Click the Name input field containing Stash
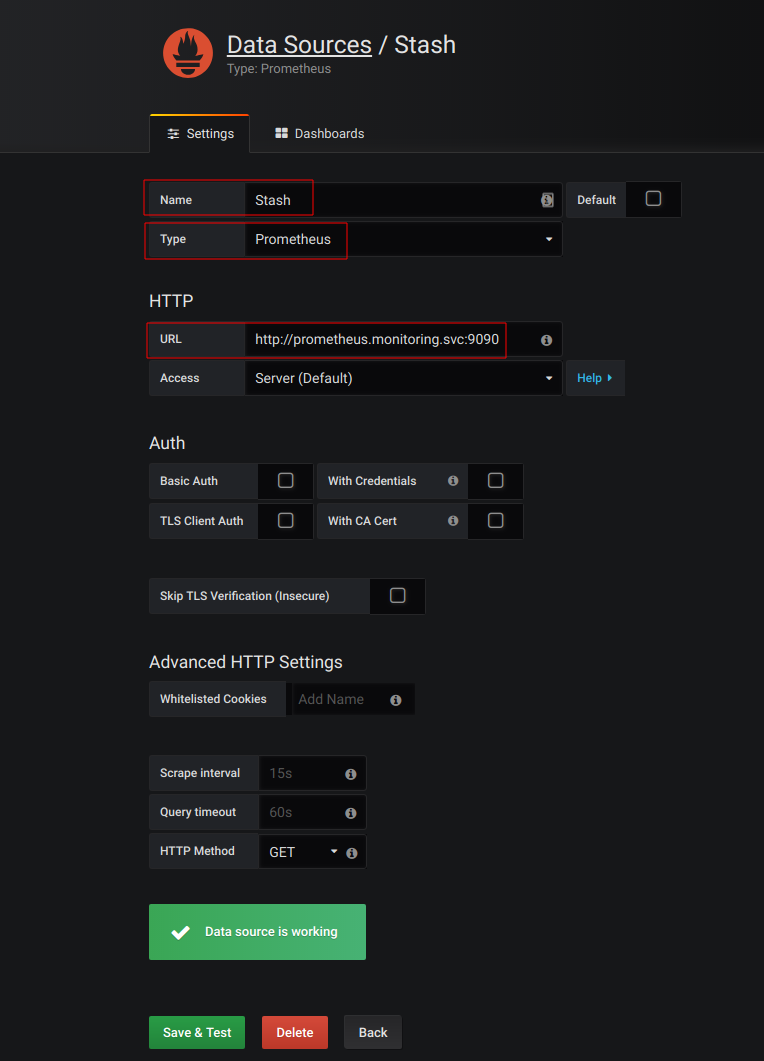Screen dimensions: 764x1061 click(403, 200)
